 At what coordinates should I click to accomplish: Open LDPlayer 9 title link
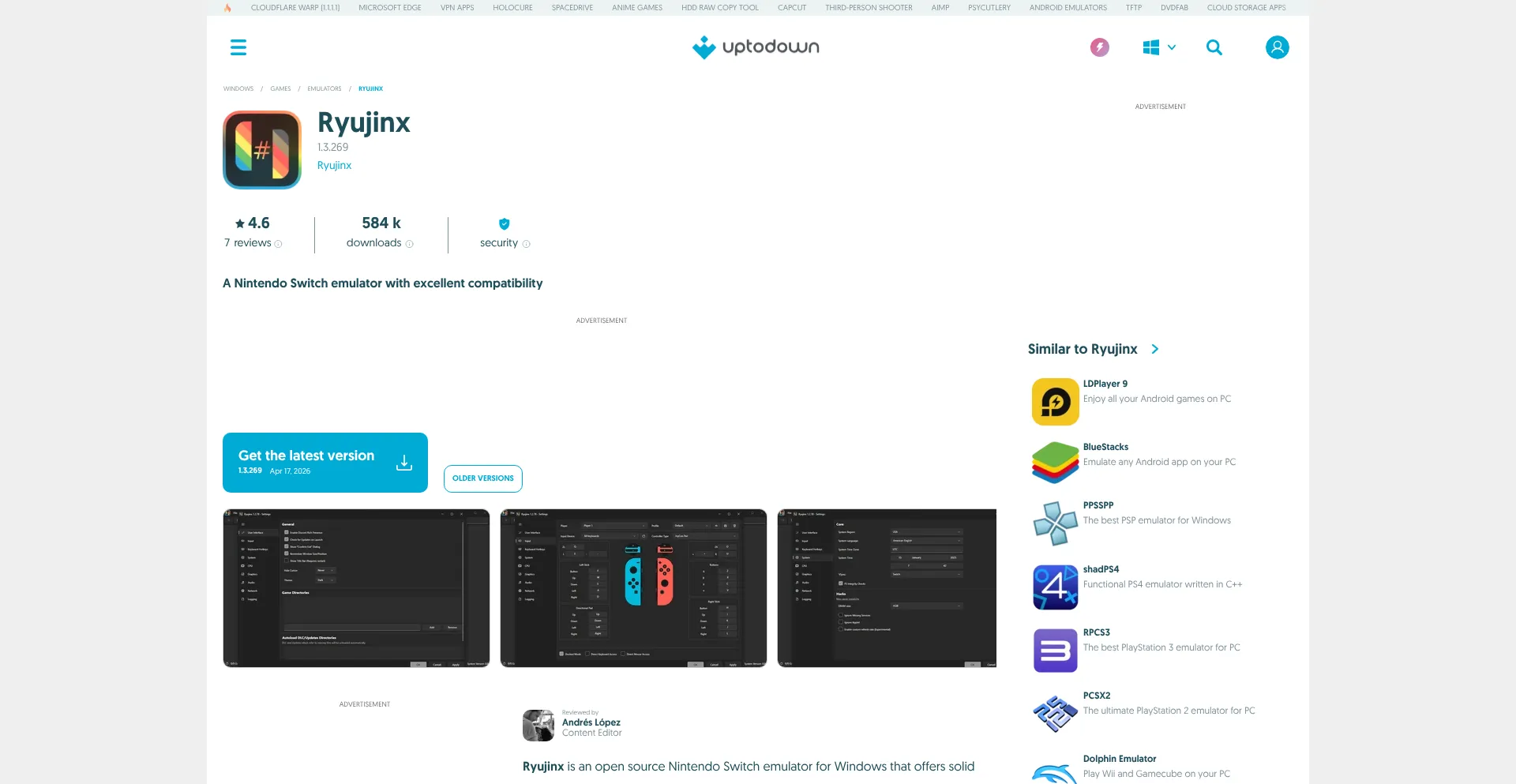[1105, 384]
